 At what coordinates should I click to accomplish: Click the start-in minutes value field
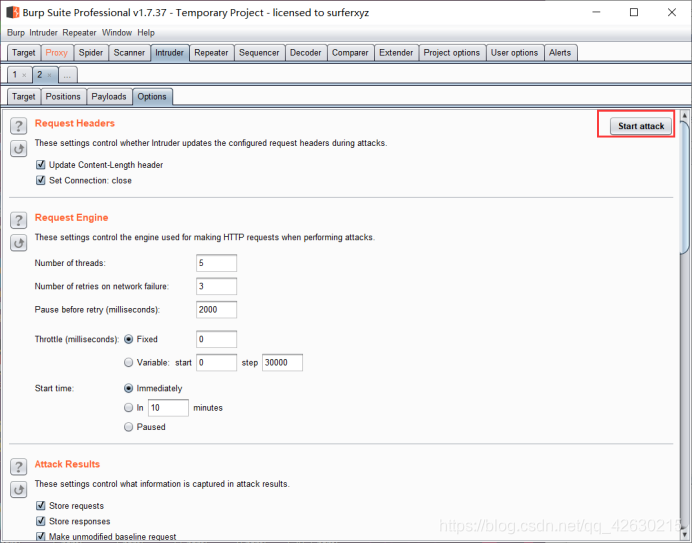coord(168,408)
